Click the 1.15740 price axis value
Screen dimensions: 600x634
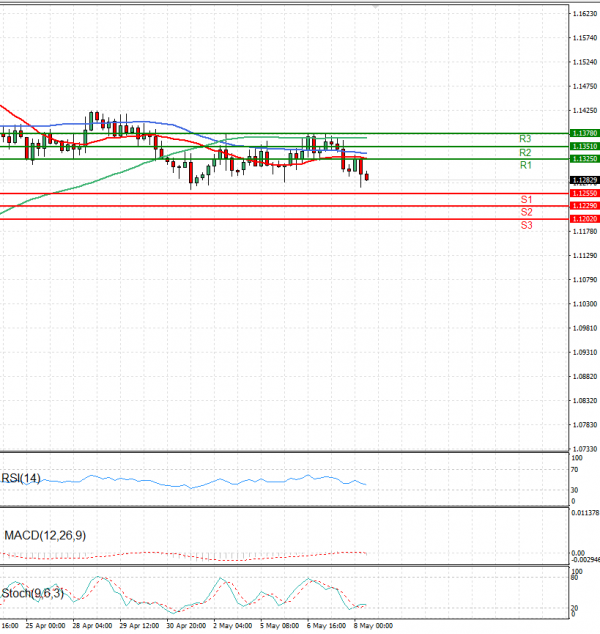[585, 38]
